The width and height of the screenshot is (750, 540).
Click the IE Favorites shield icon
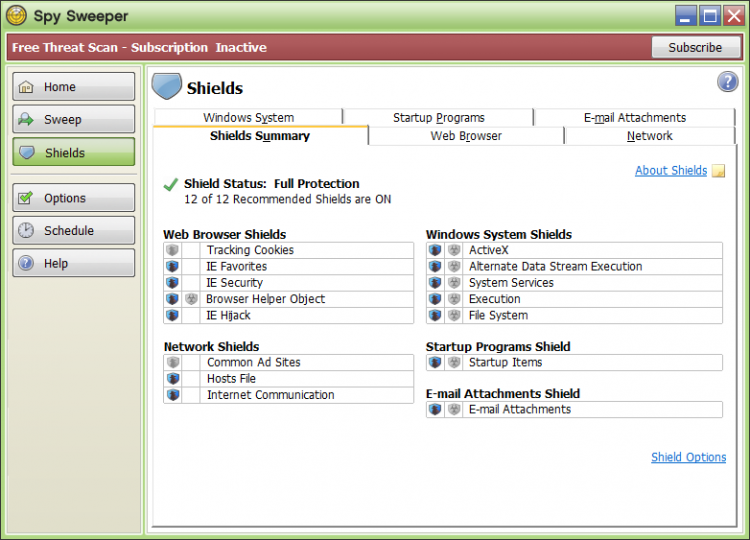[x=172, y=266]
